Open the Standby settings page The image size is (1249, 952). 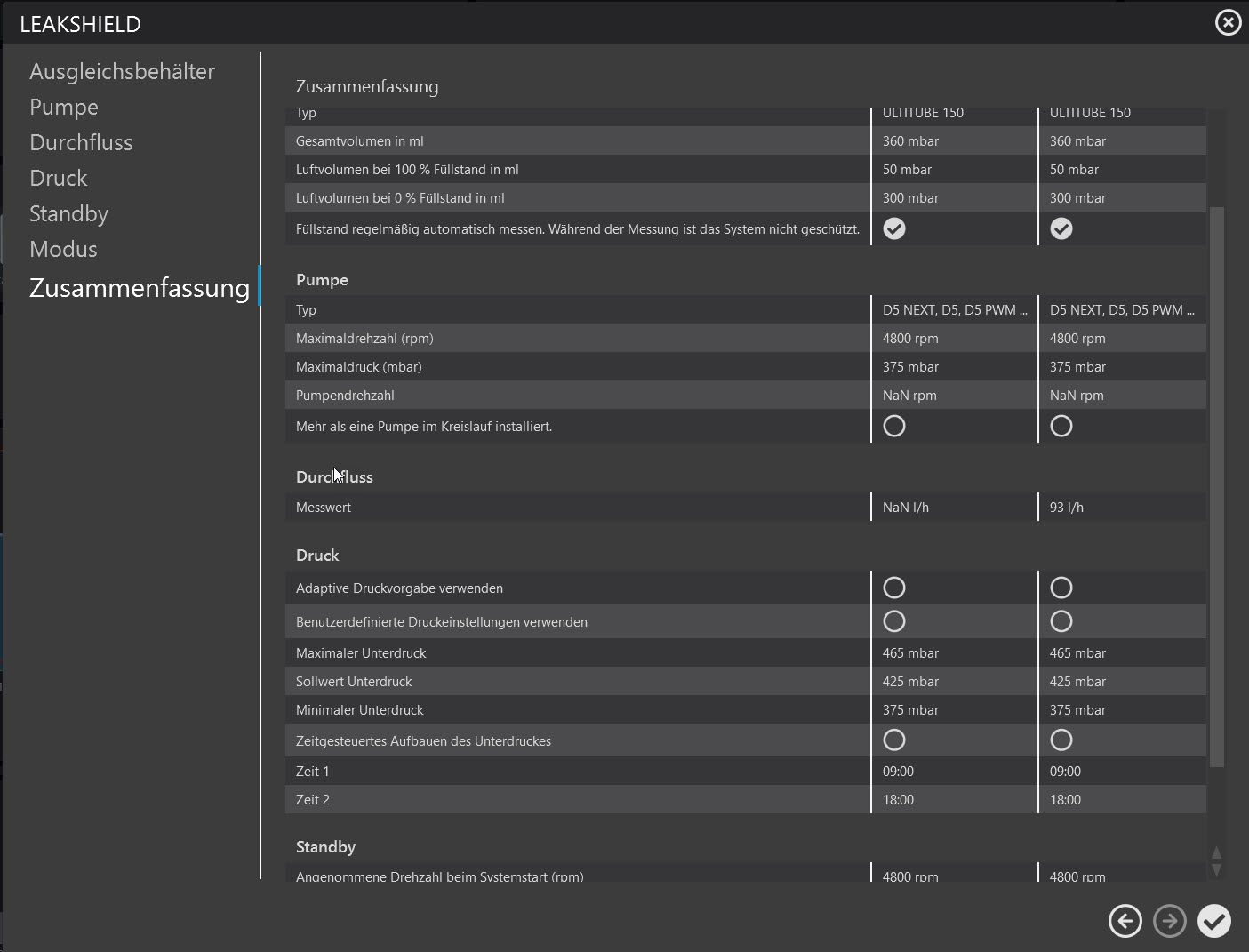(68, 213)
